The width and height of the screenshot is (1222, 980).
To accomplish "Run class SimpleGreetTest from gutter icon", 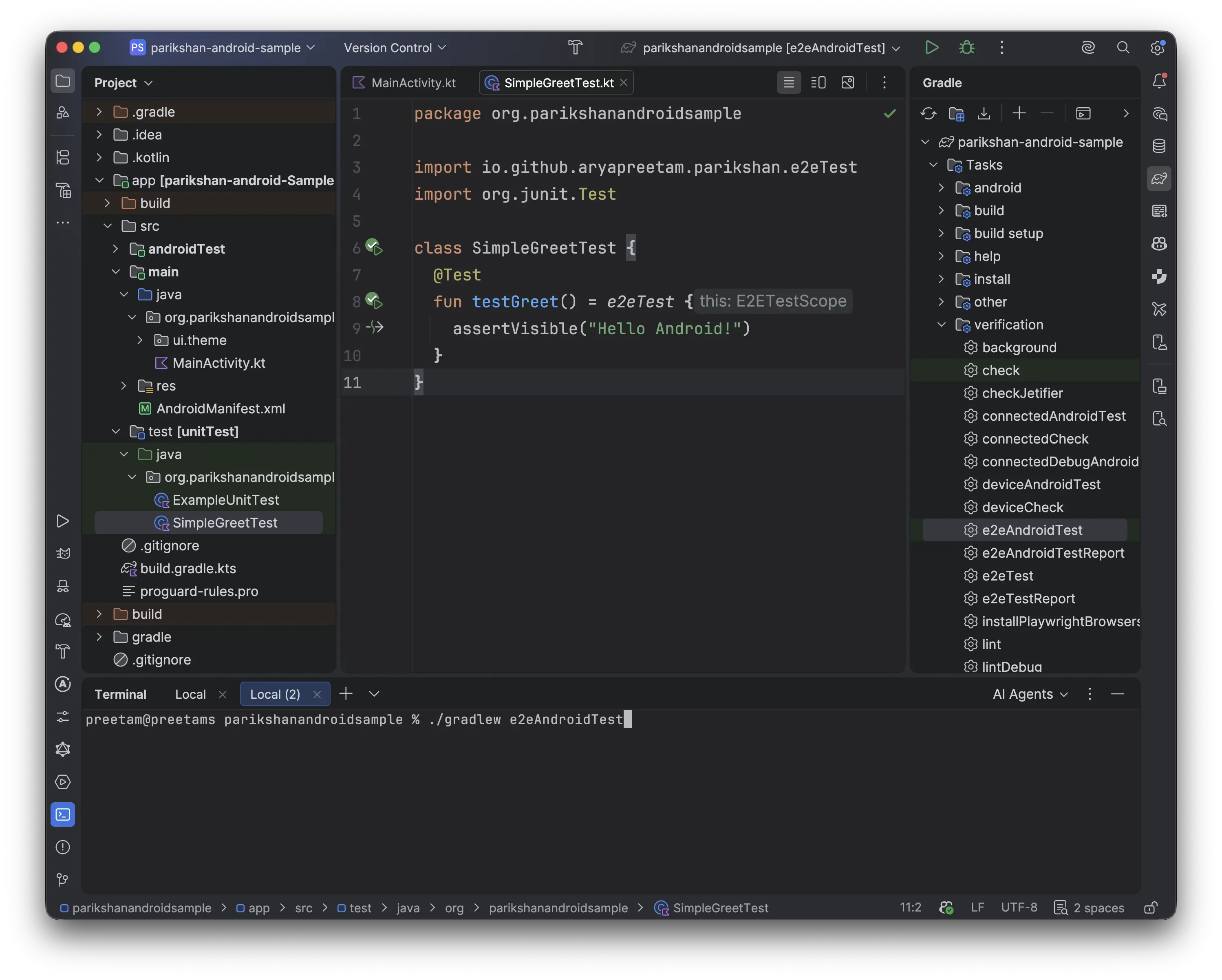I will [373, 247].
